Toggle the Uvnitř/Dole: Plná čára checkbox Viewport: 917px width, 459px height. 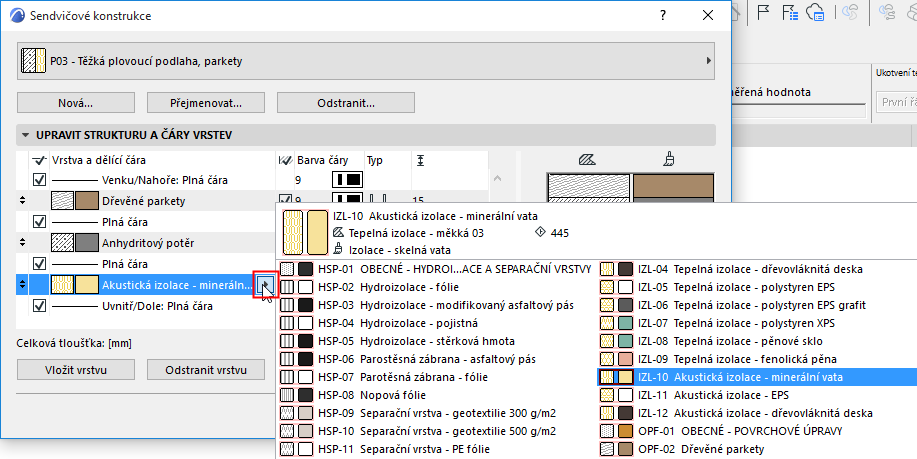click(39, 306)
